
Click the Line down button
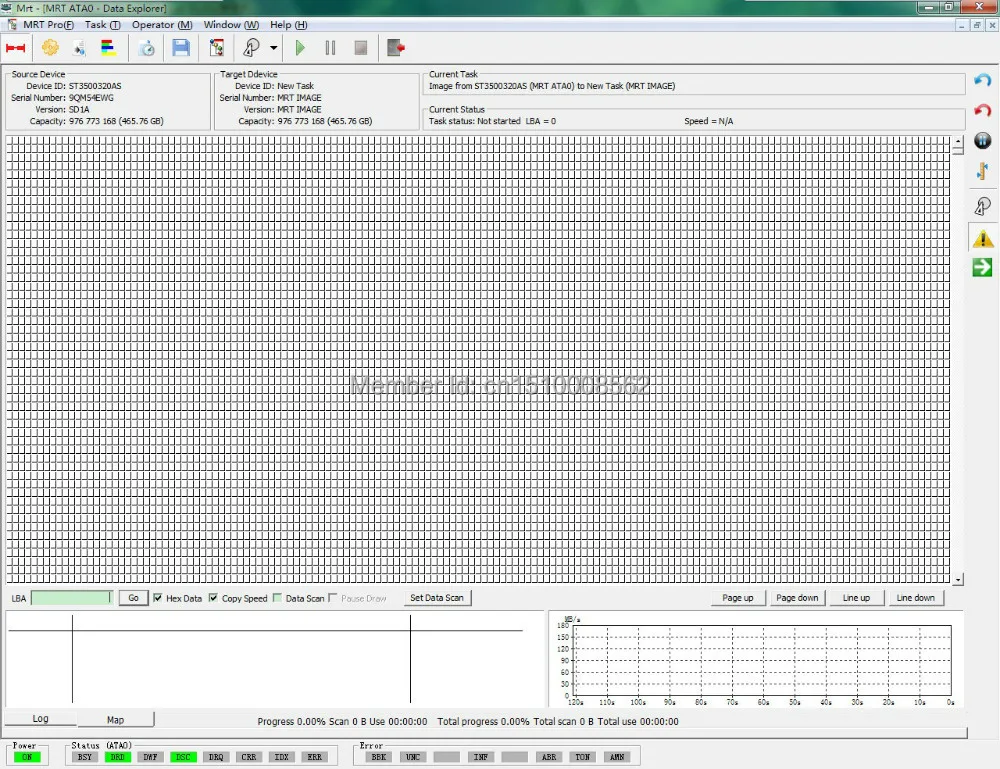(x=915, y=597)
